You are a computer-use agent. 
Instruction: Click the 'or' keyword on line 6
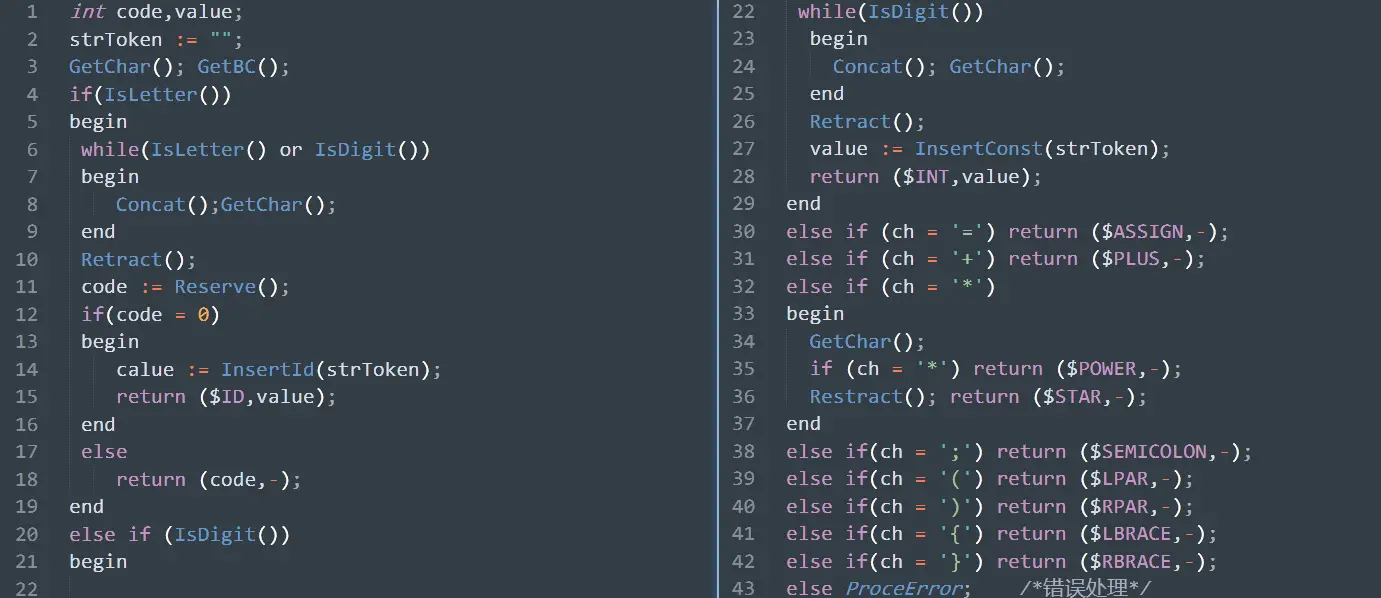(291, 150)
